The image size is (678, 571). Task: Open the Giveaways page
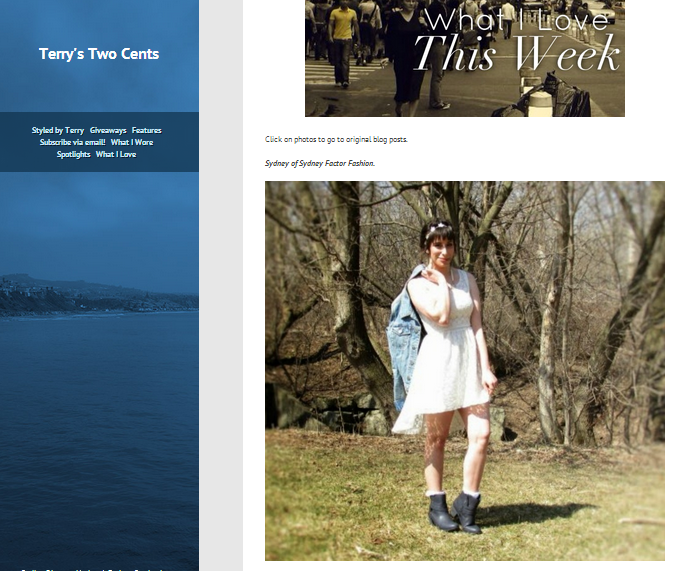click(x=108, y=130)
